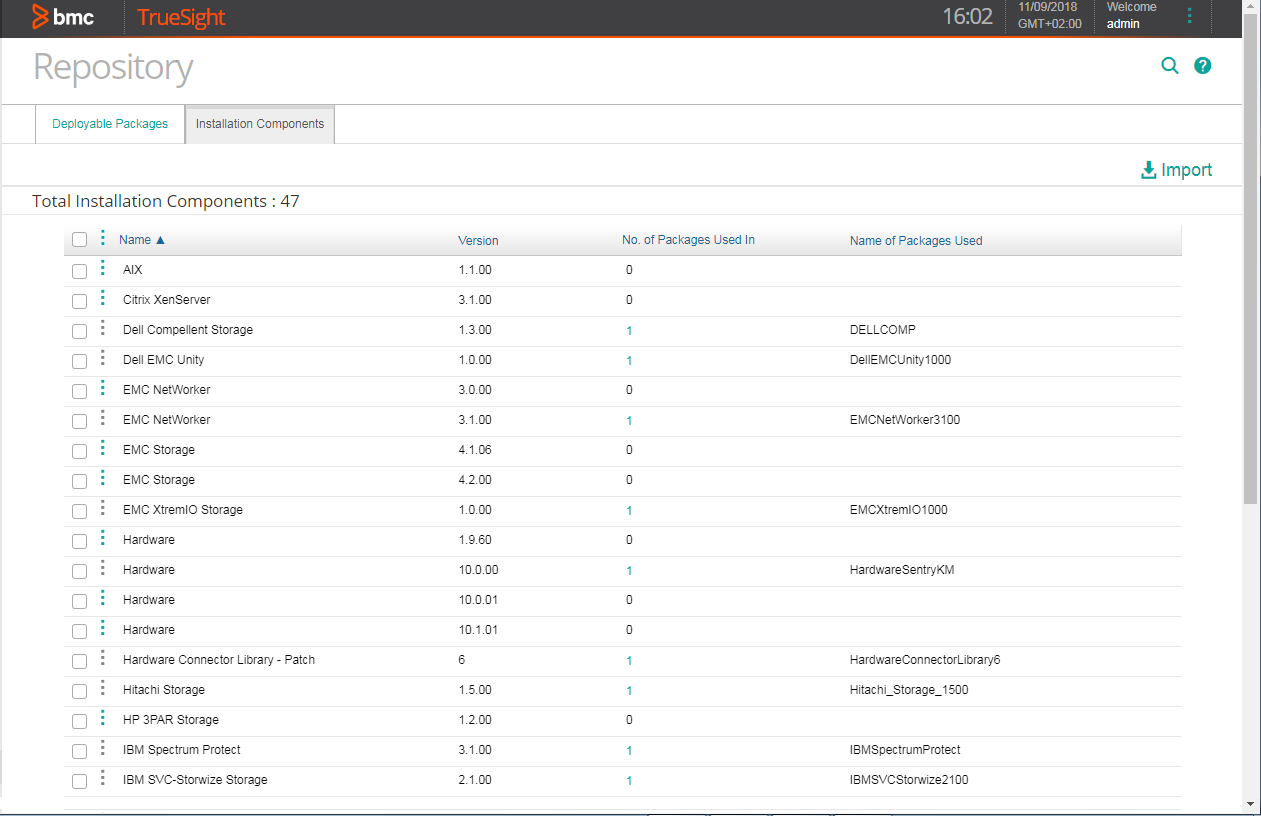
Task: Open action menu for EMC Storage 4.2.00
Action: point(103,479)
